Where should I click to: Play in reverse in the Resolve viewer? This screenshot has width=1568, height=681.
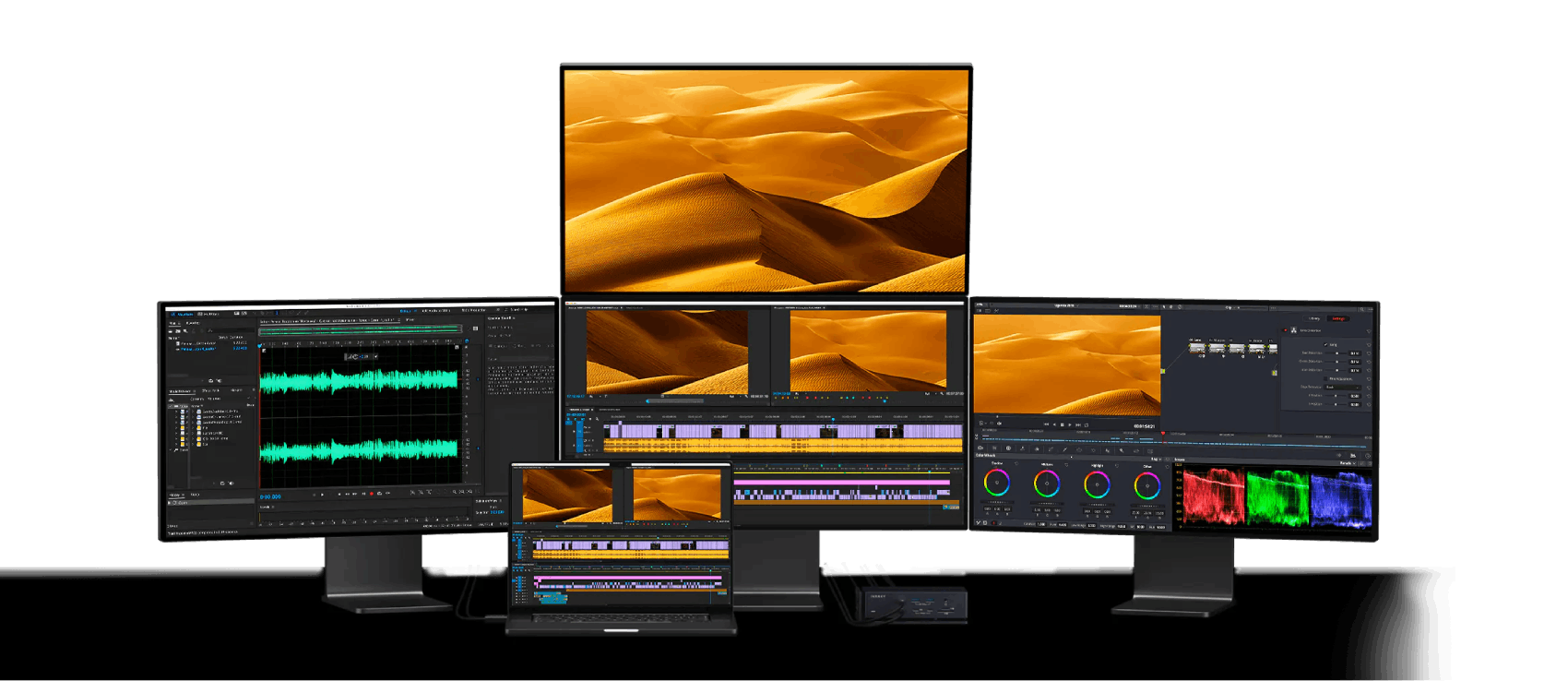1054,424
